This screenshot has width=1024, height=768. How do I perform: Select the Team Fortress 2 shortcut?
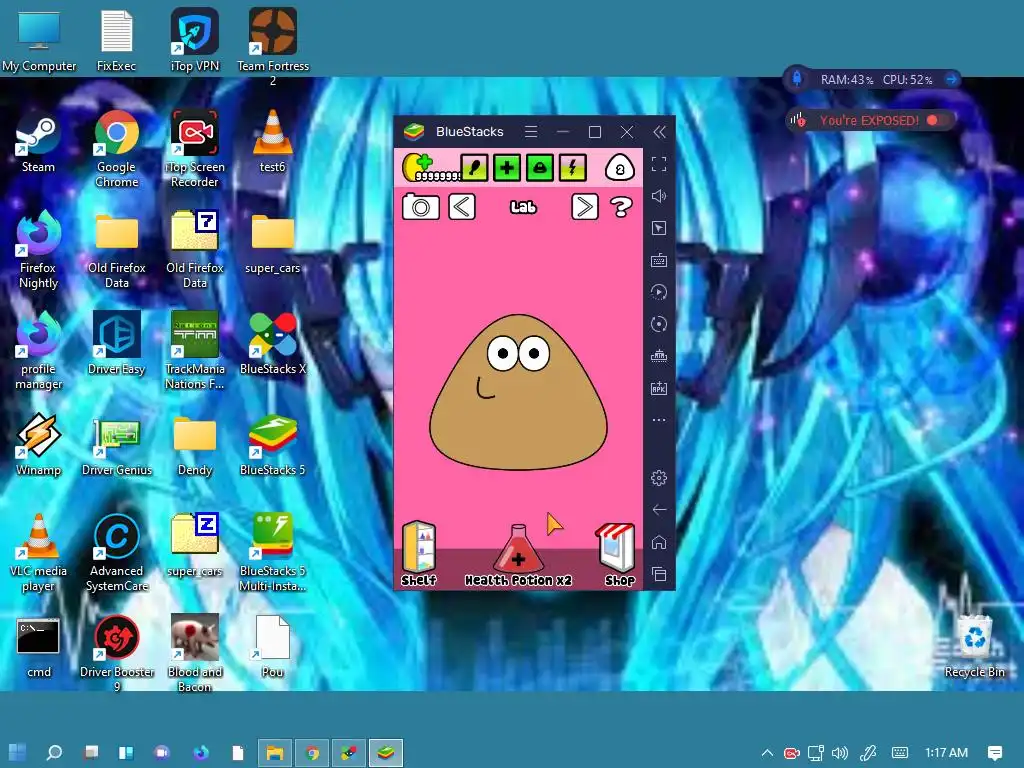pyautogui.click(x=273, y=47)
